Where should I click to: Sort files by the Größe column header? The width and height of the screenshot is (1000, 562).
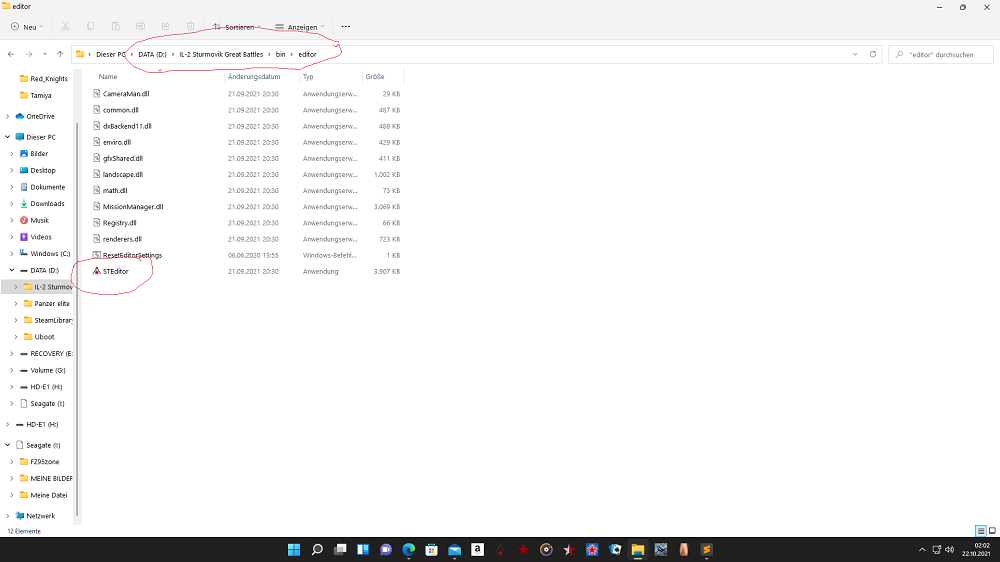pyautogui.click(x=375, y=76)
